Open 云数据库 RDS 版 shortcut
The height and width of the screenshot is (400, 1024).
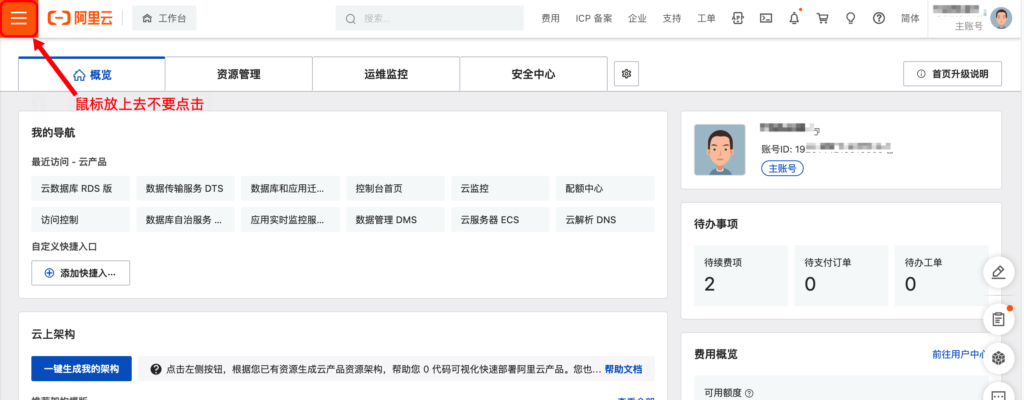click(80, 188)
